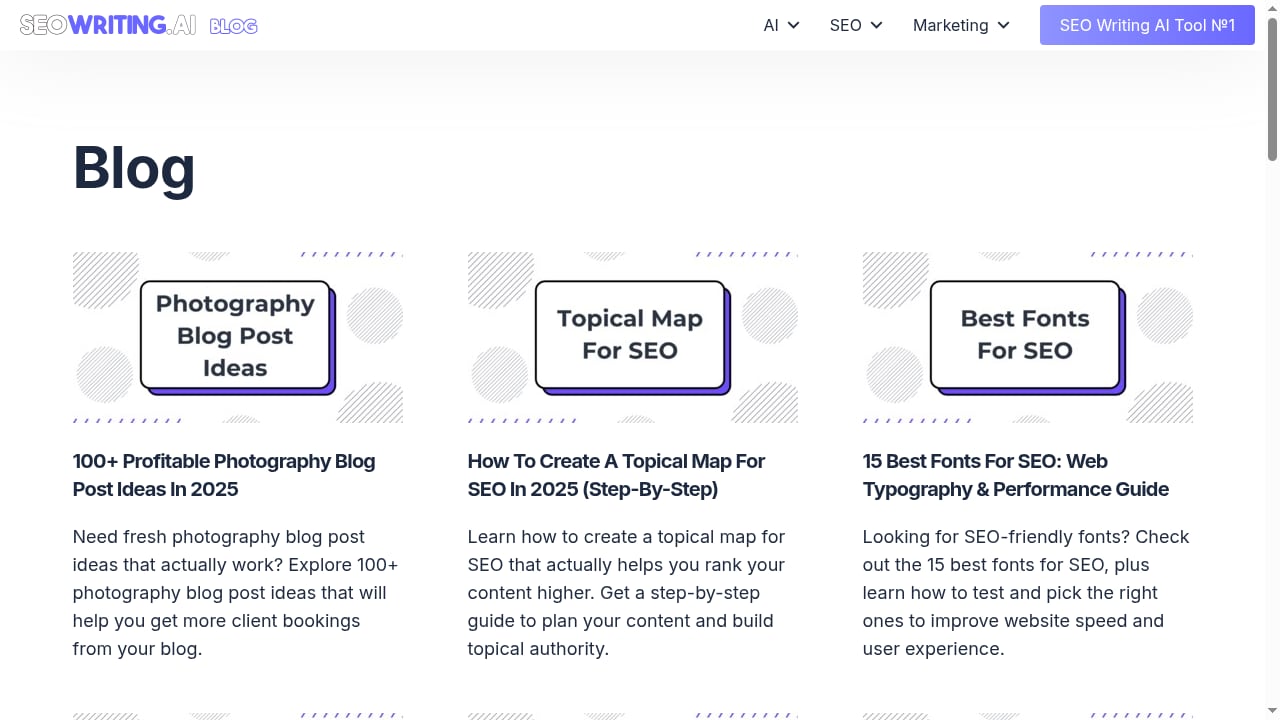Click the SEO Writing AI Tool №1 button
Screen dimensions: 1280x720
coord(1147,25)
